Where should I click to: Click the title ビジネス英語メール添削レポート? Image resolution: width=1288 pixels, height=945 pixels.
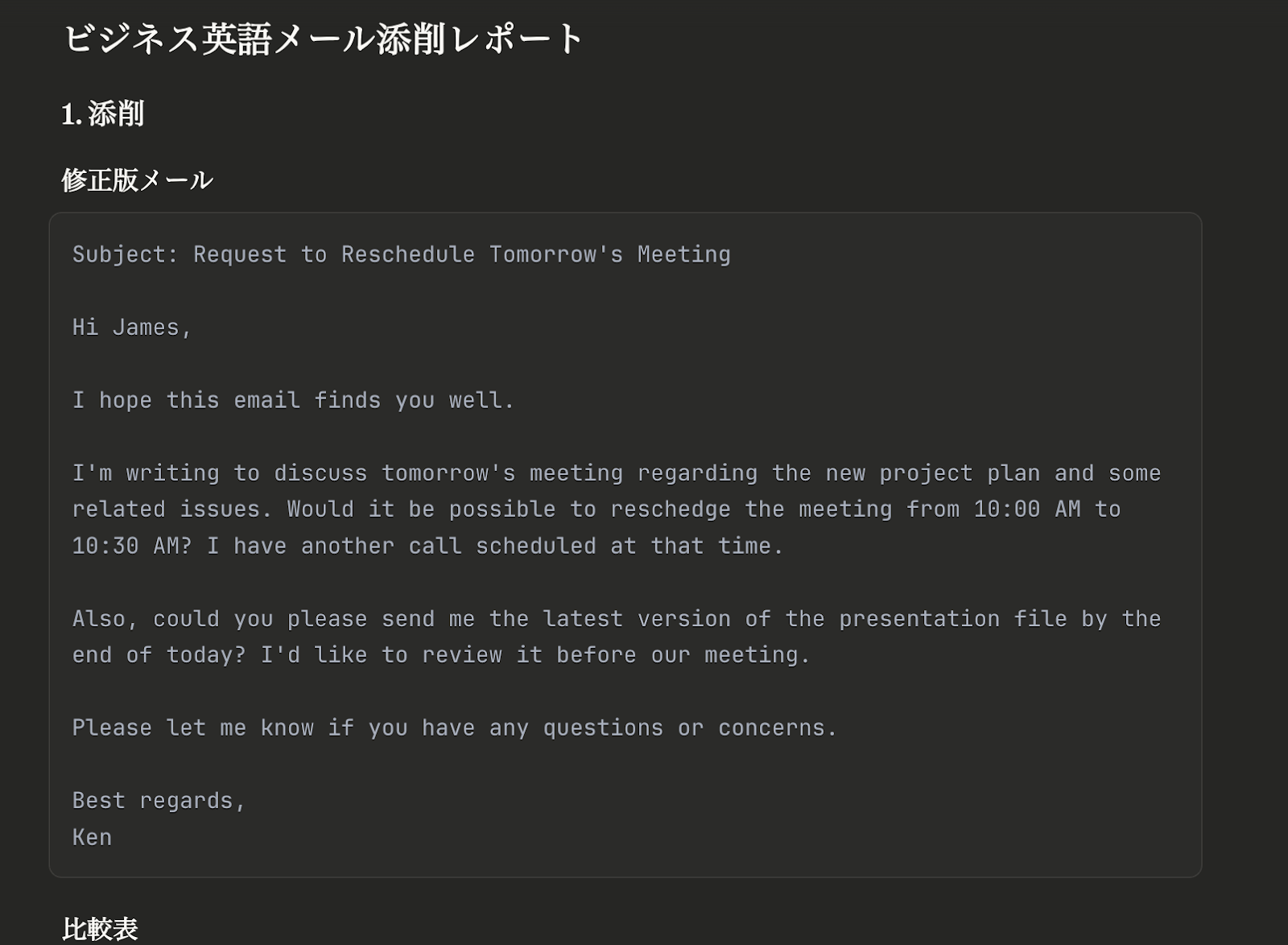click(323, 39)
